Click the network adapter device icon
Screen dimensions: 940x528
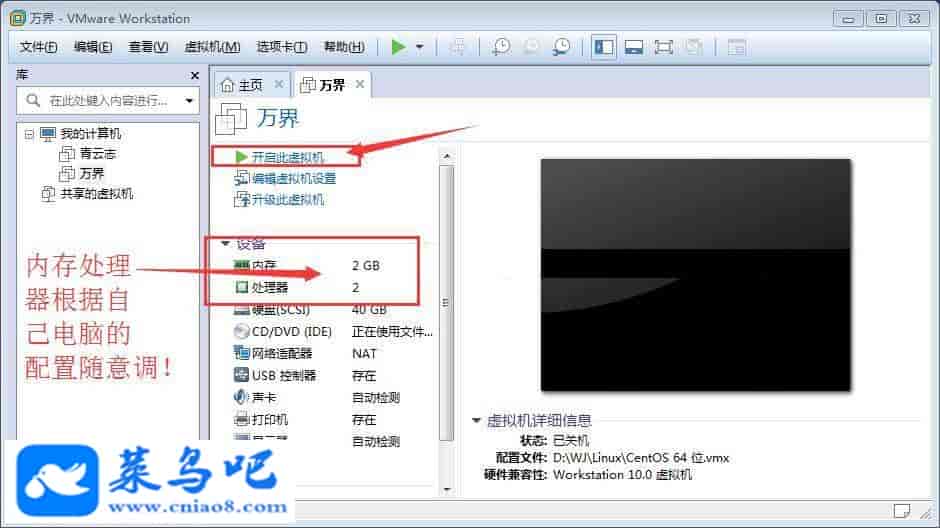pos(241,353)
